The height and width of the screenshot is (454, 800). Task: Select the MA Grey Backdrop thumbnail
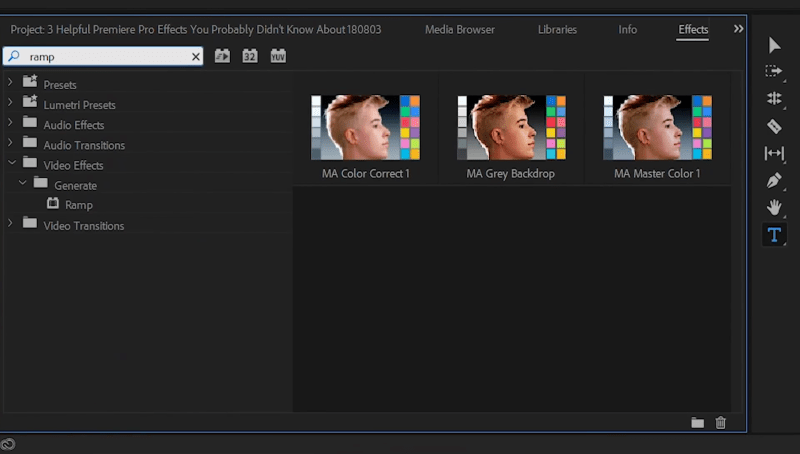coord(511,127)
